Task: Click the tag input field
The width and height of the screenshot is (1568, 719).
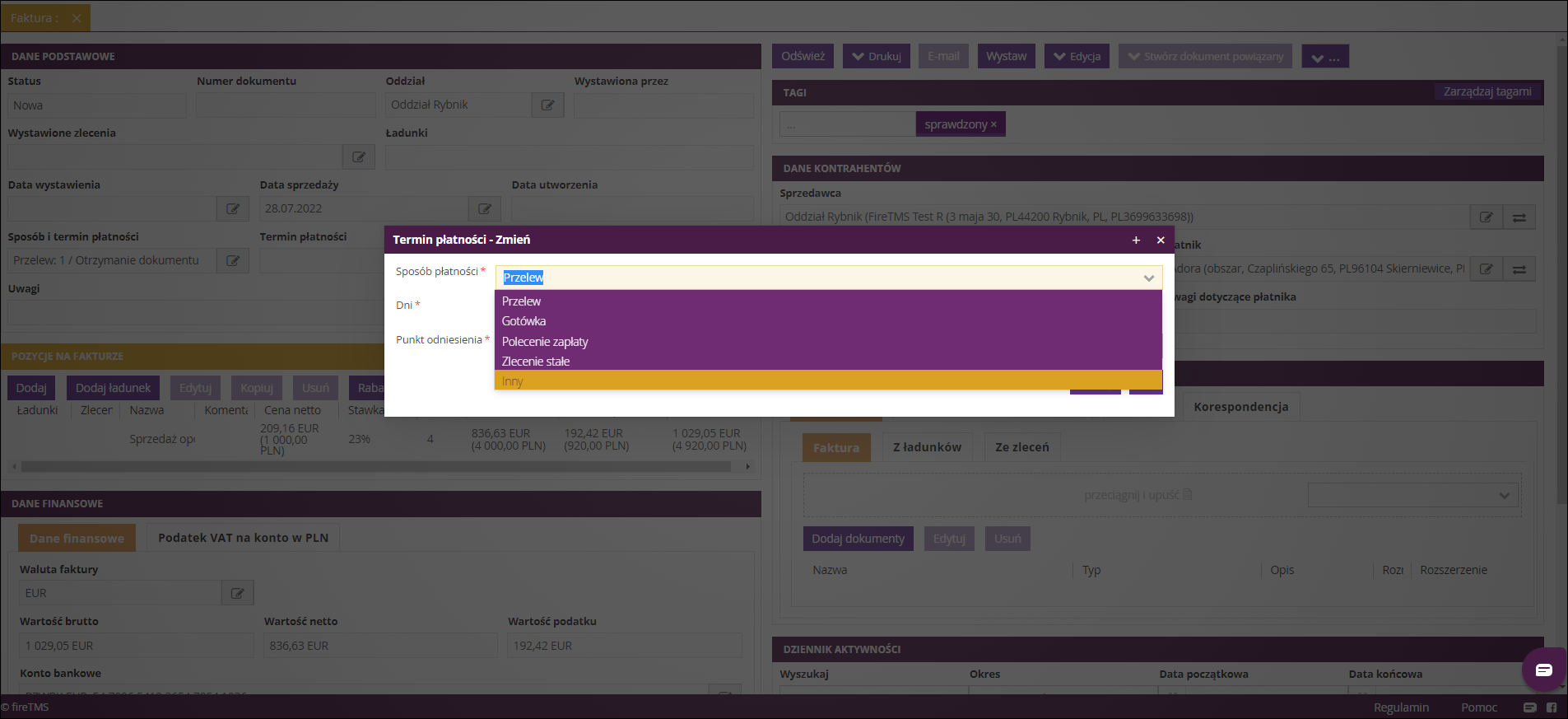Action: 847,124
